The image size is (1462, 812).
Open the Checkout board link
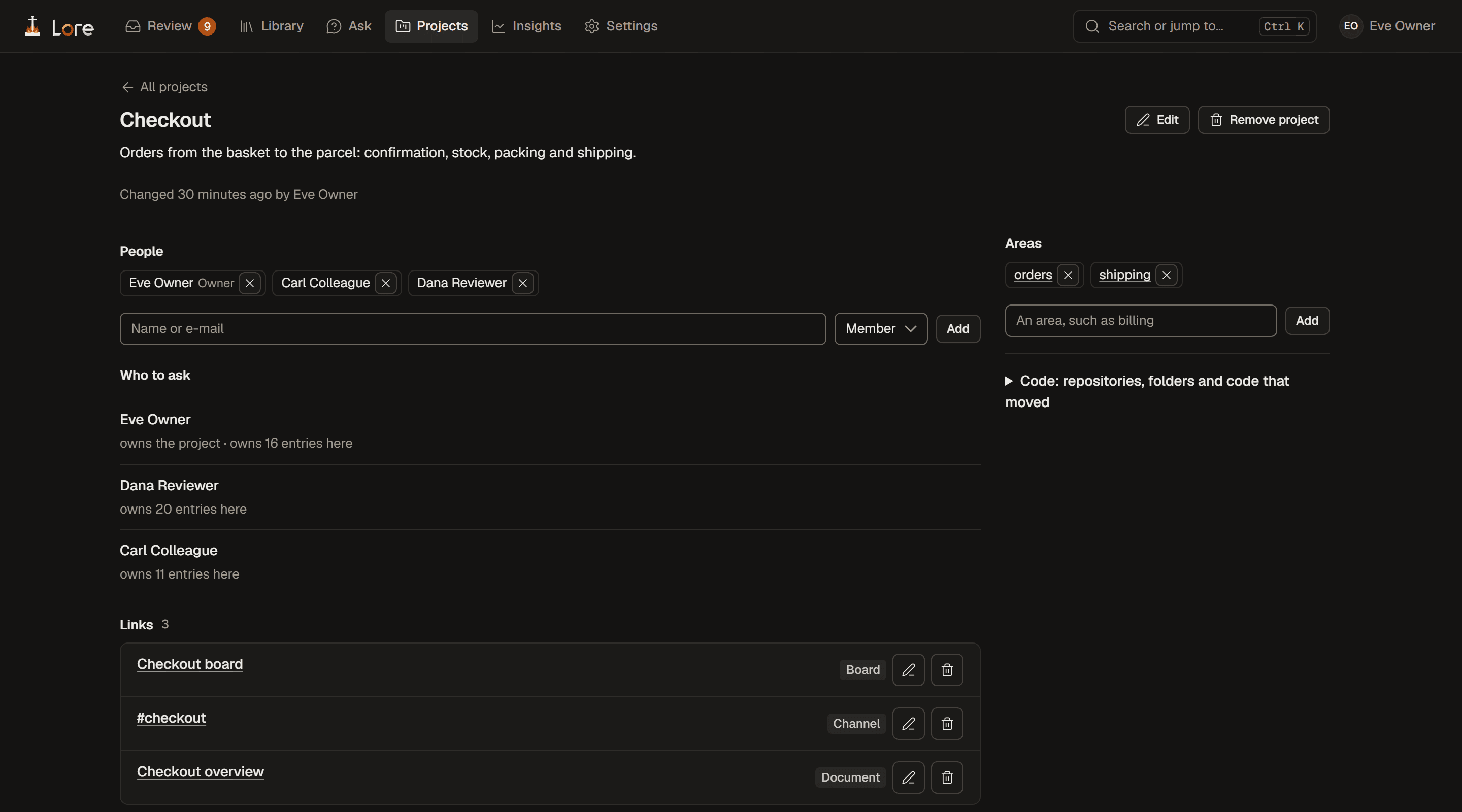(x=190, y=664)
